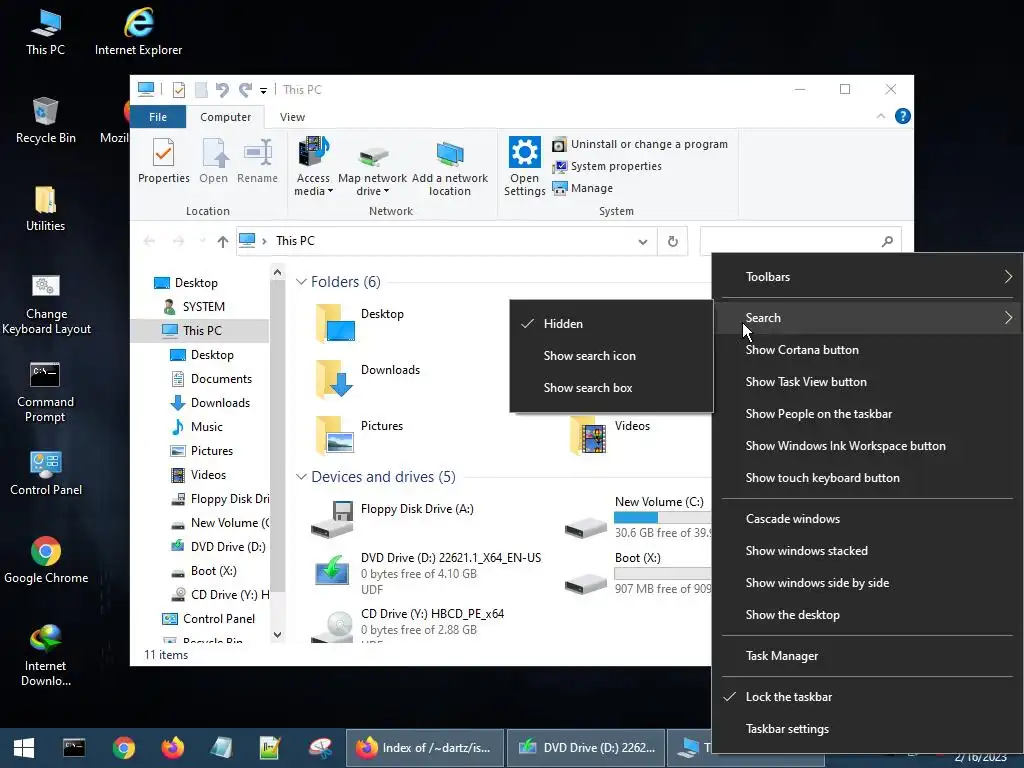Refresh the This PC address bar
1024x768 pixels.
pyautogui.click(x=673, y=242)
